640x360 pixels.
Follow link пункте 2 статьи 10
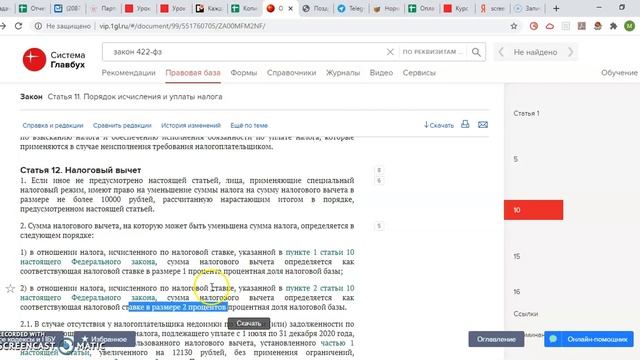(320, 288)
